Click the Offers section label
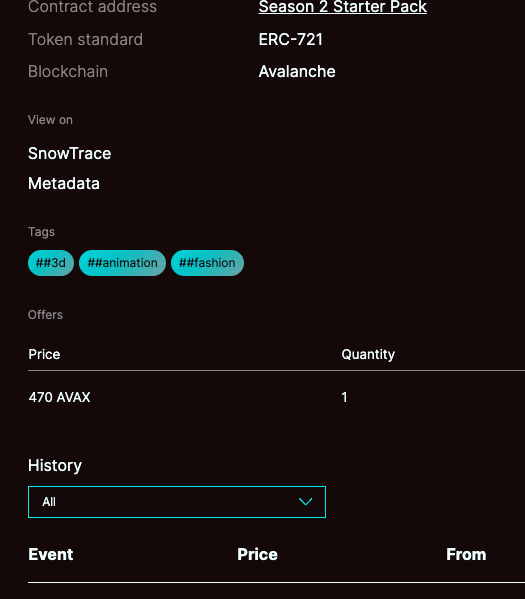This screenshot has height=599, width=525. point(45,315)
